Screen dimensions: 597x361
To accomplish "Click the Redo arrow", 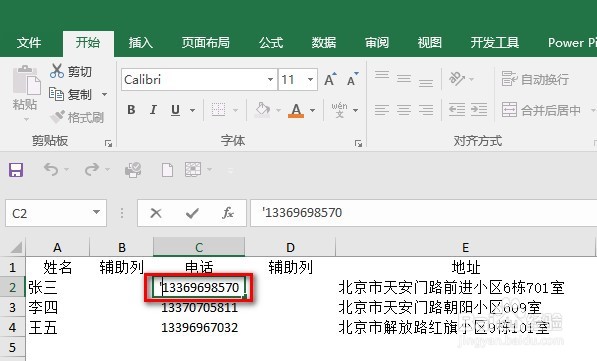I will coord(91,169).
